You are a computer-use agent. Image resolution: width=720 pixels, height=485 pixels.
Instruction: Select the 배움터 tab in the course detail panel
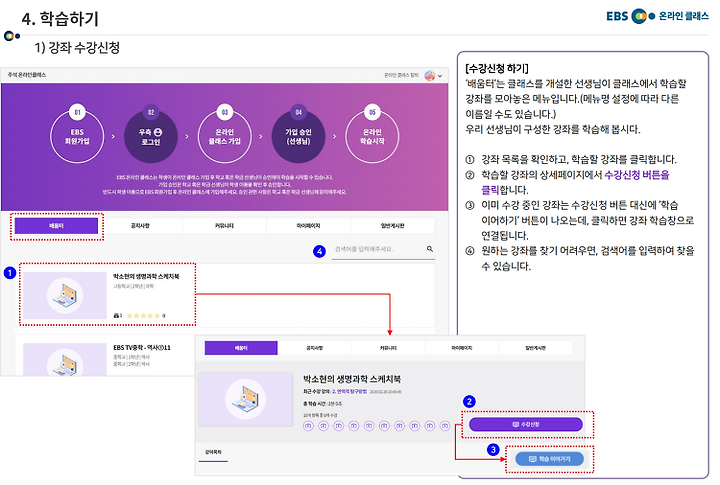[241, 348]
